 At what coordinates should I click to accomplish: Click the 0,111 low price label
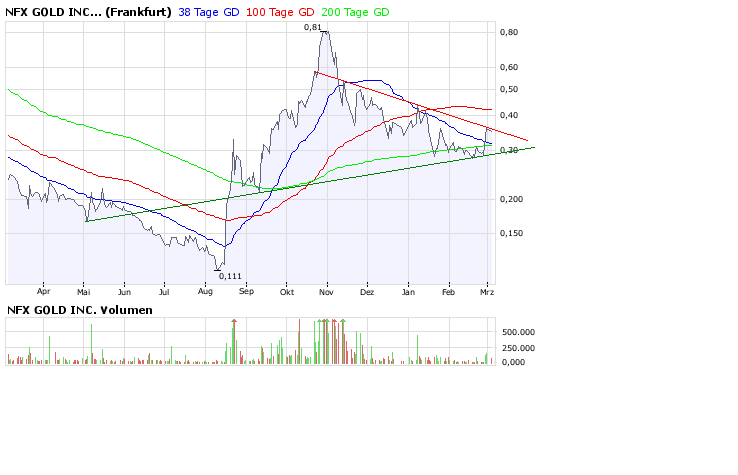coord(230,275)
